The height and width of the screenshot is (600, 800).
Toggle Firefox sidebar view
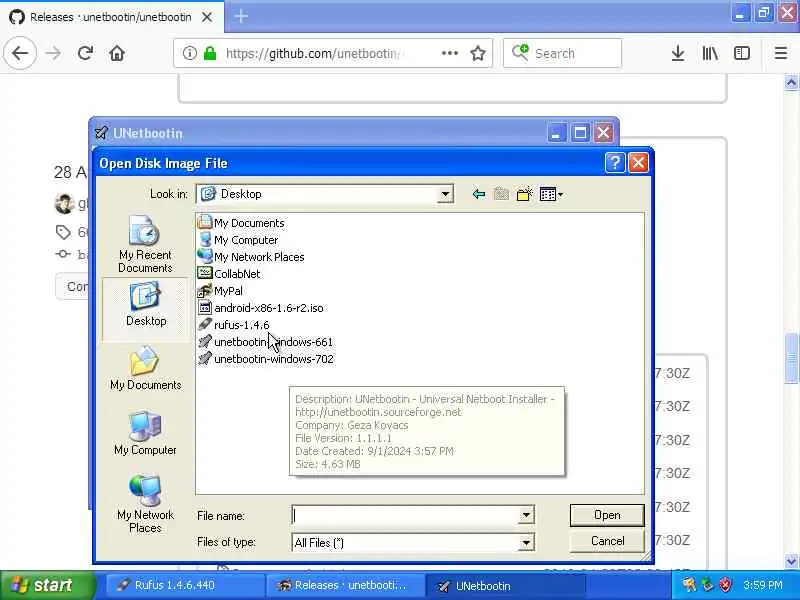pos(742,53)
